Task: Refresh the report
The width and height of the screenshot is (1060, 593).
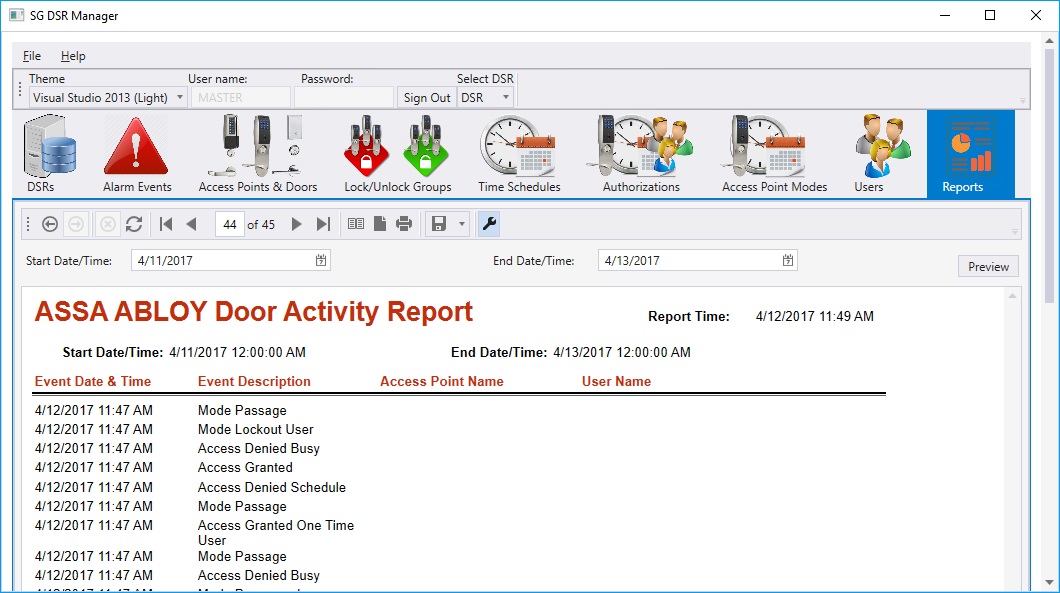Action: [x=134, y=224]
